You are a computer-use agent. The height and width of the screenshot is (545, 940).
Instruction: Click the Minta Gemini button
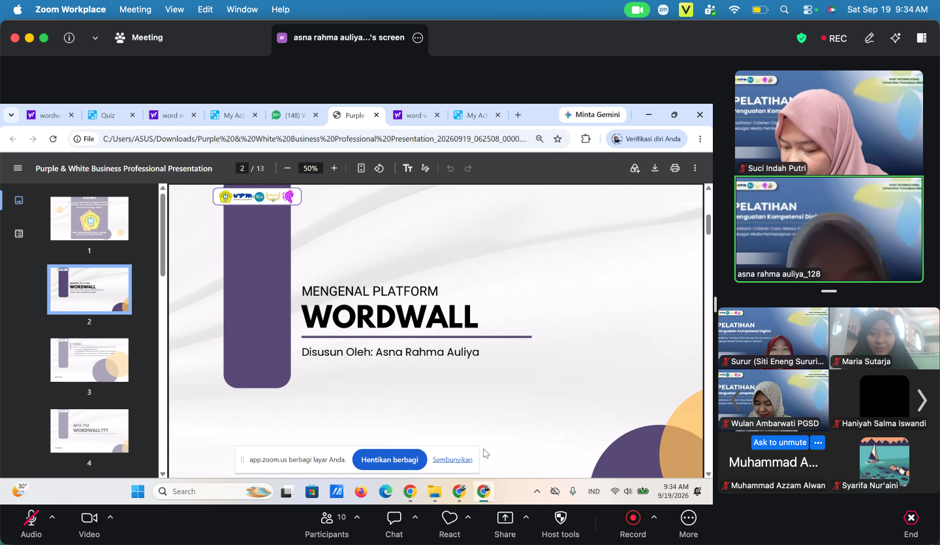592,115
